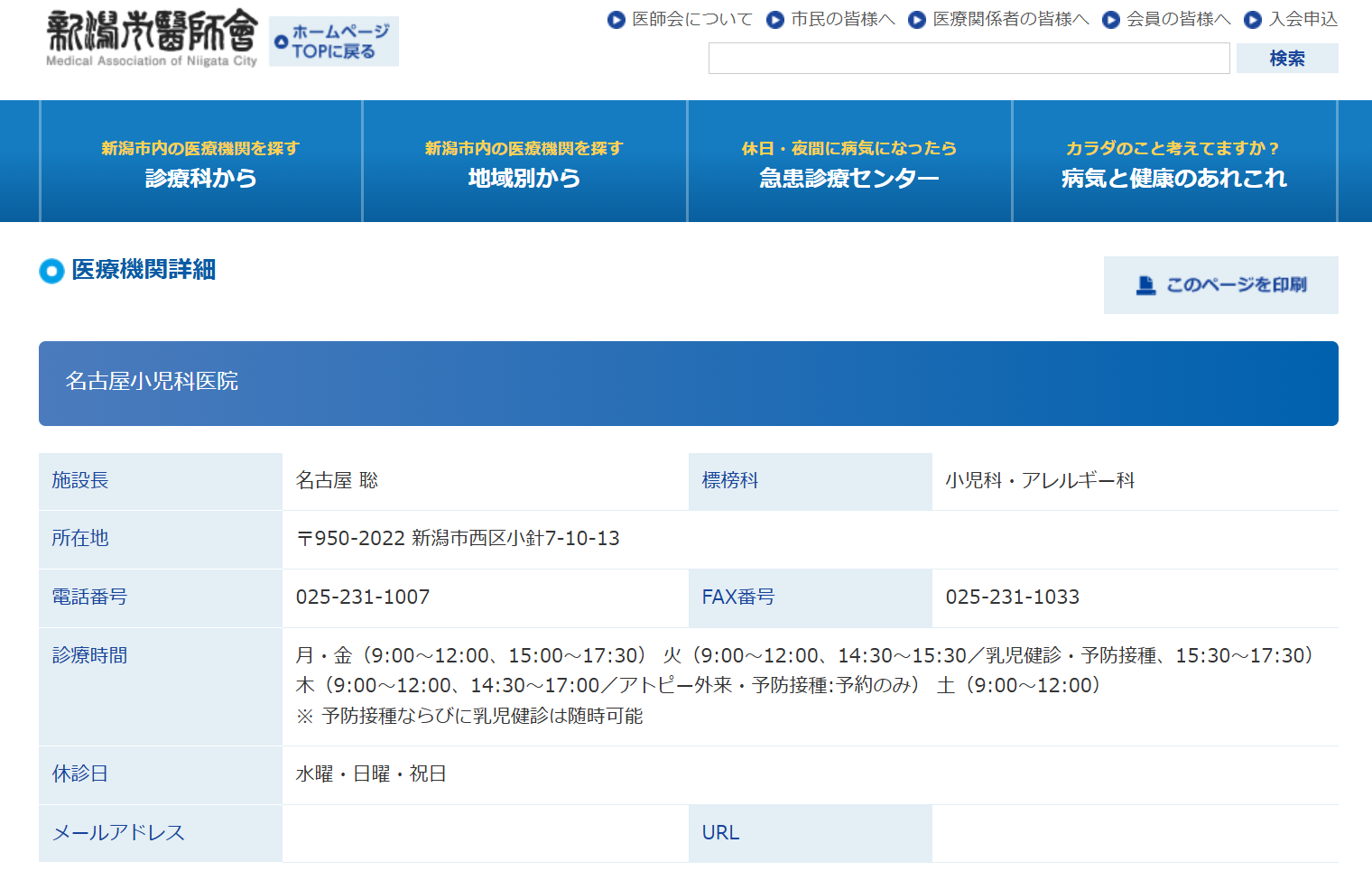Click the arrow icon beside 会員の皆様へ
Image resolution: width=1372 pixels, height=880 pixels.
click(x=1111, y=20)
